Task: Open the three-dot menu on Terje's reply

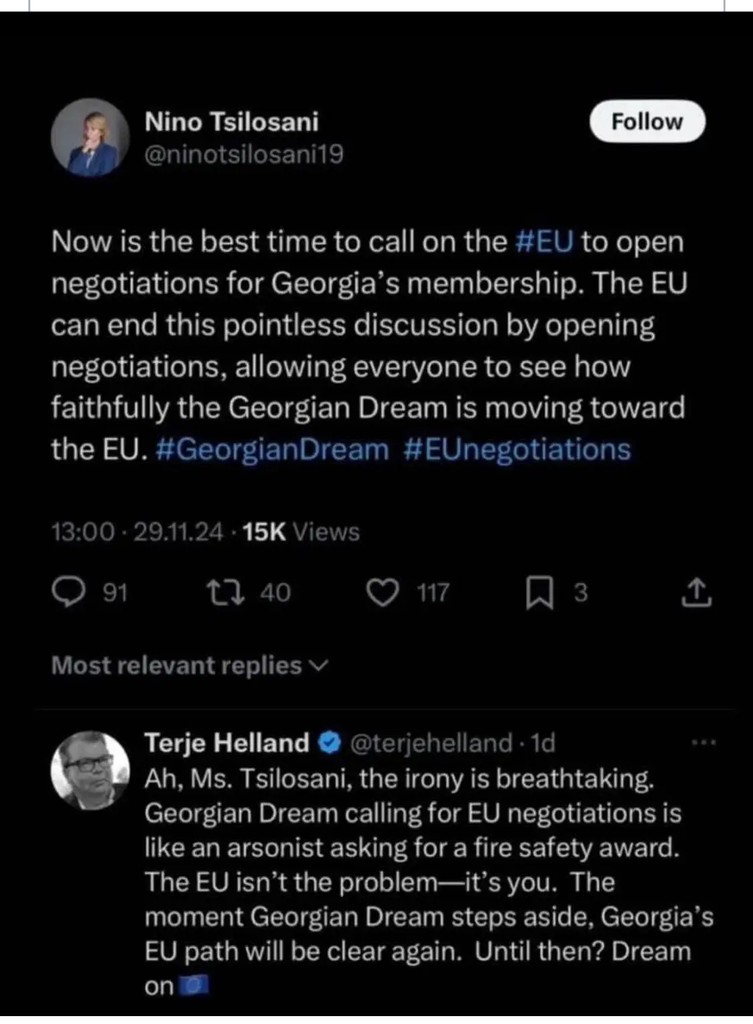Action: click(x=704, y=743)
